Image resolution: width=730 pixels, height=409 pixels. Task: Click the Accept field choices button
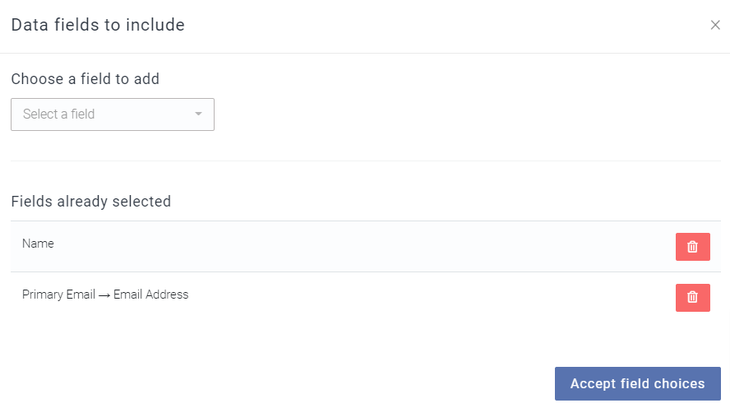coord(637,384)
